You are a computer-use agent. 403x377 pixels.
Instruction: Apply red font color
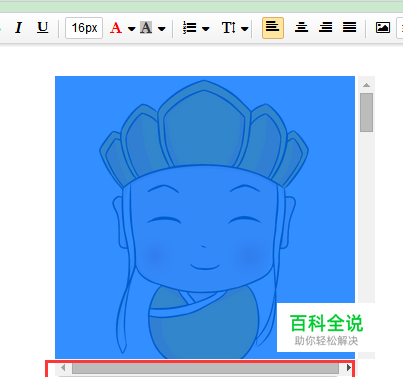(116, 28)
